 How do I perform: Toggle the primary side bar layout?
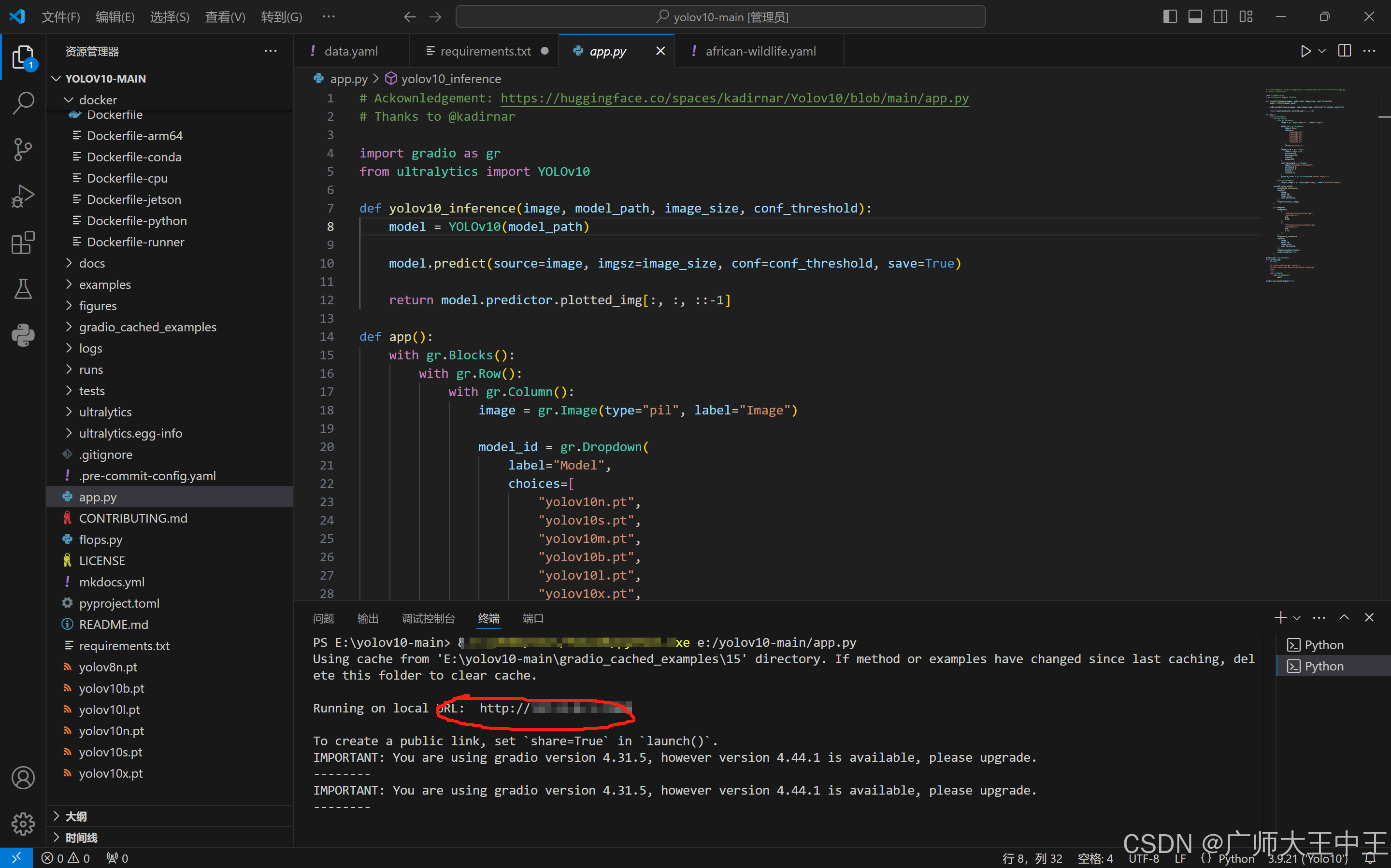point(1169,16)
